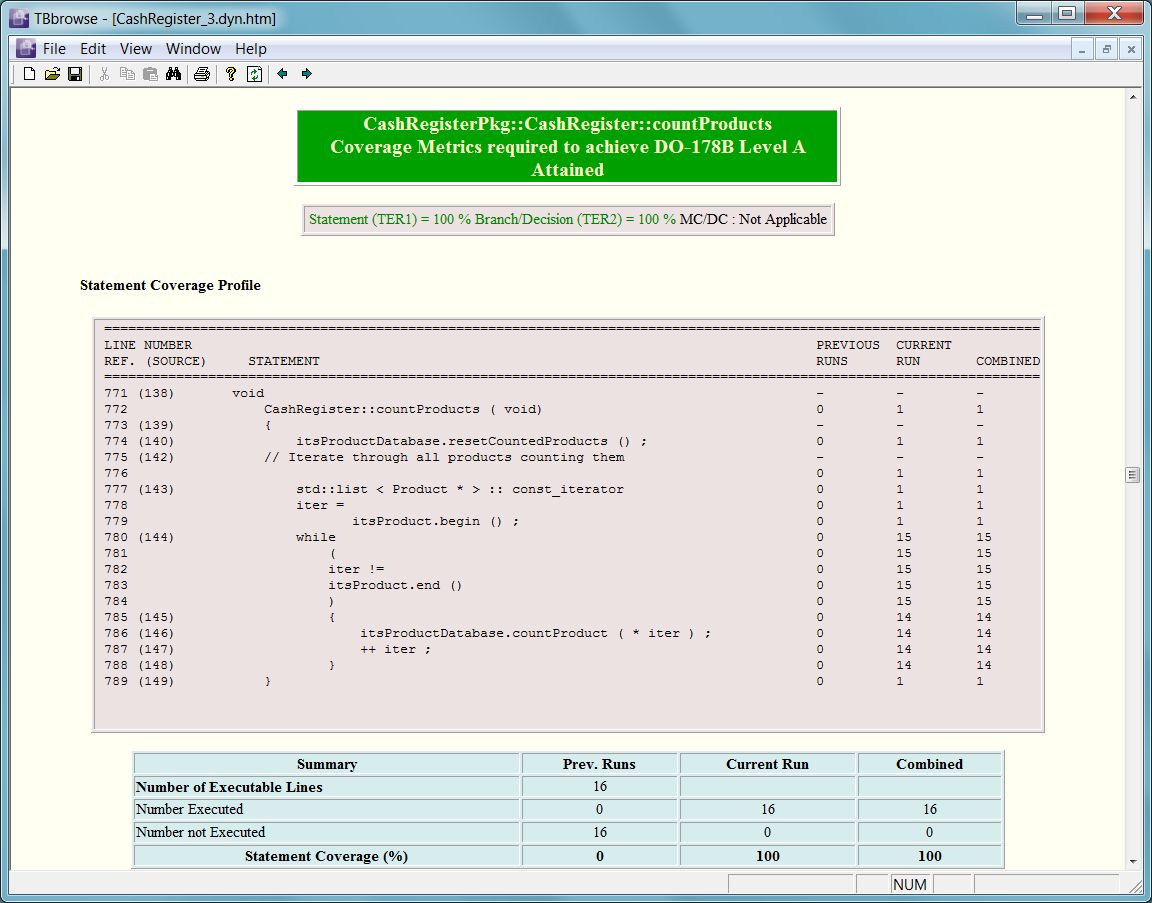
Task: Click the binoculars Find icon
Action: pos(173,74)
